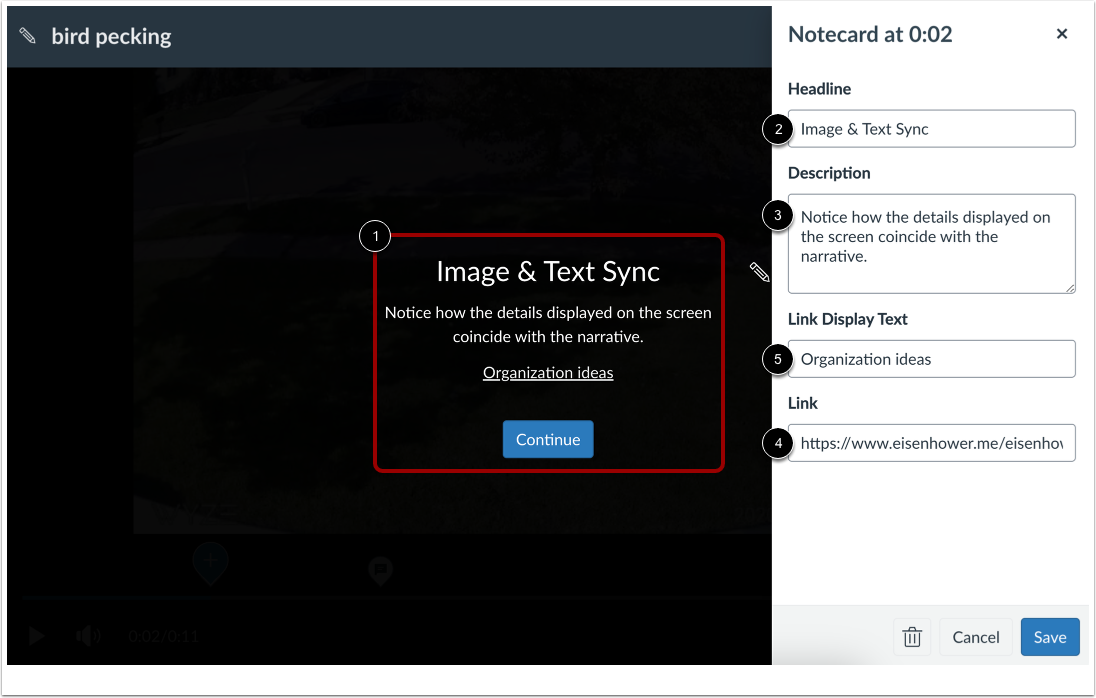The image size is (1096, 698).
Task: Click the pencil icon beside bird pecking title
Action: [27, 36]
